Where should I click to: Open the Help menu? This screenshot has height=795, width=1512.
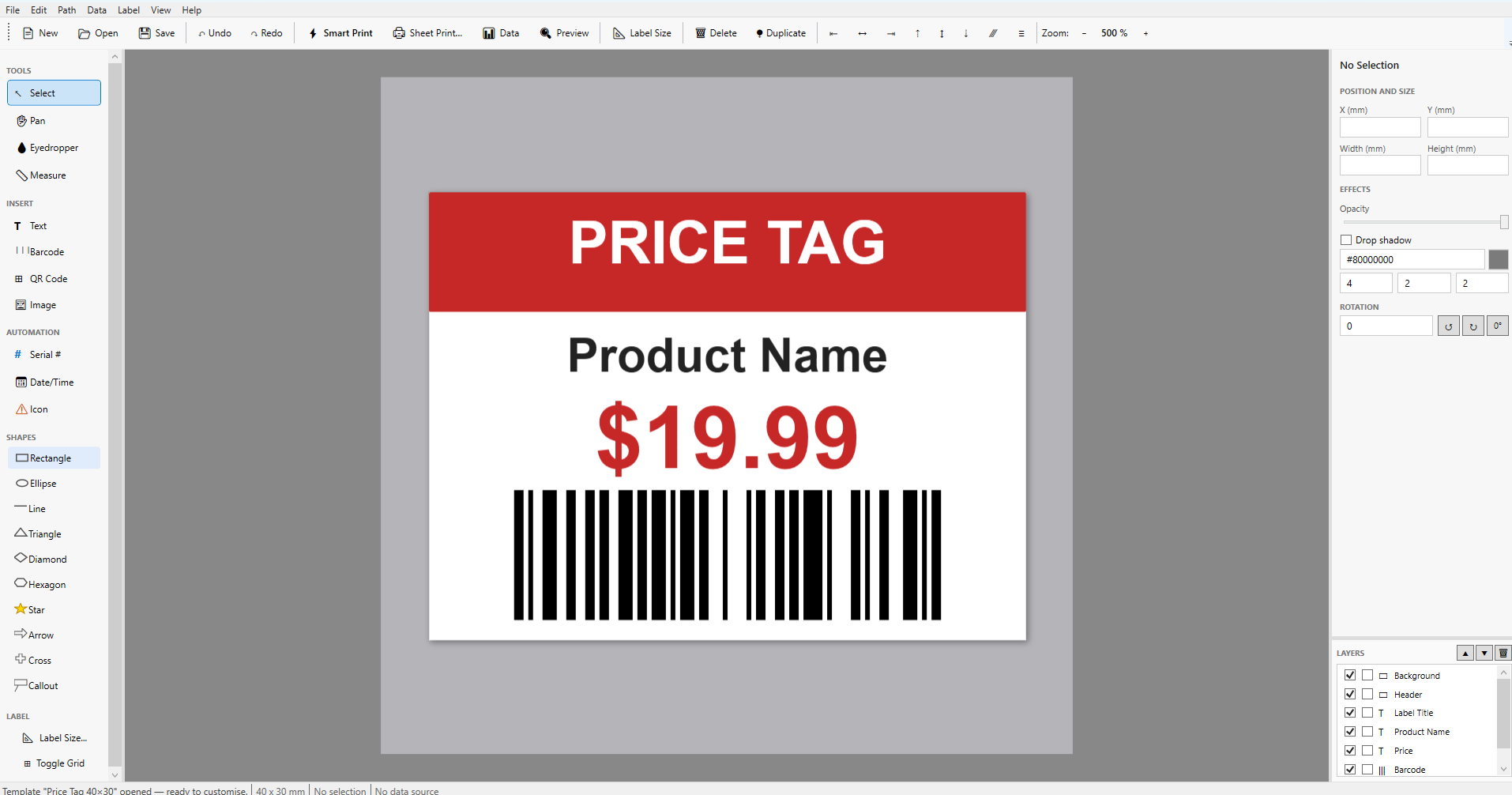point(192,9)
